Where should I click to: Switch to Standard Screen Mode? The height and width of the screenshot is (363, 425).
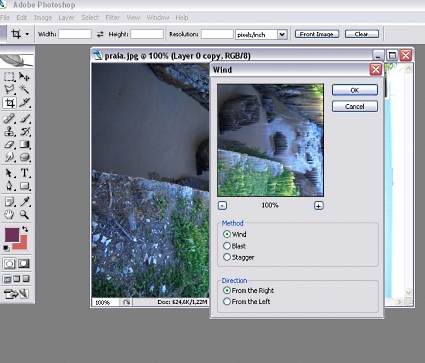pyautogui.click(x=7, y=279)
